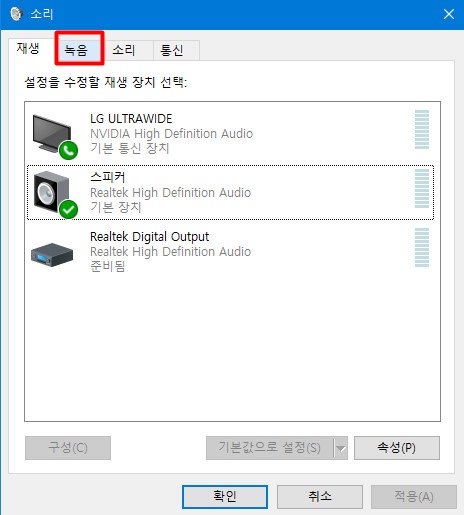Click the Realtek Digital Output device icon
464x515 pixels.
pyautogui.click(x=52, y=255)
